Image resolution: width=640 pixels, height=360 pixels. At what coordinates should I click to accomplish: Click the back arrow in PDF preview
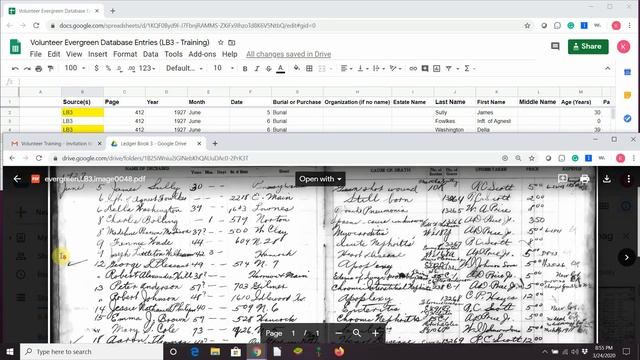point(17,179)
